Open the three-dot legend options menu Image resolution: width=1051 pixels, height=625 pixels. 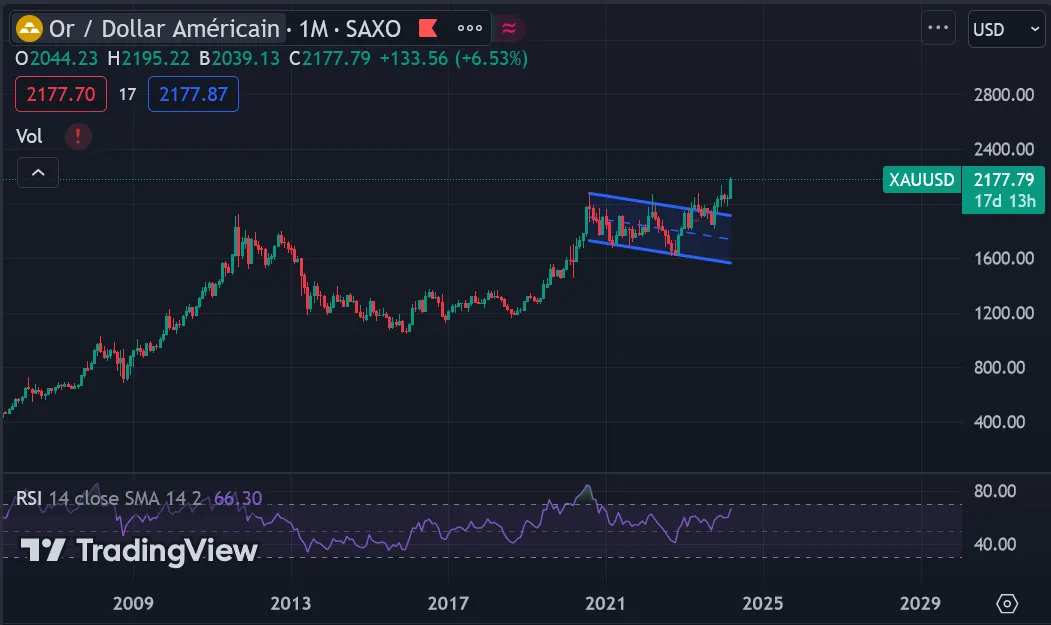[x=470, y=28]
